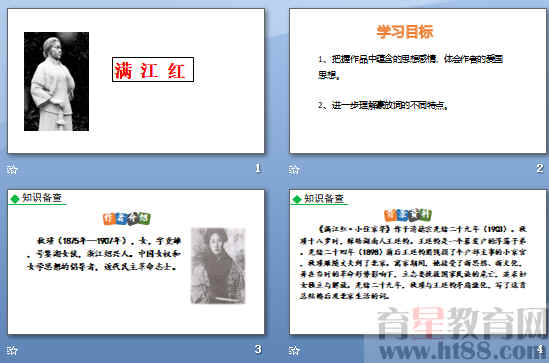Select the 学习目标 slide thumbnail
This screenshot has height=363, width=549.
pos(418,81)
